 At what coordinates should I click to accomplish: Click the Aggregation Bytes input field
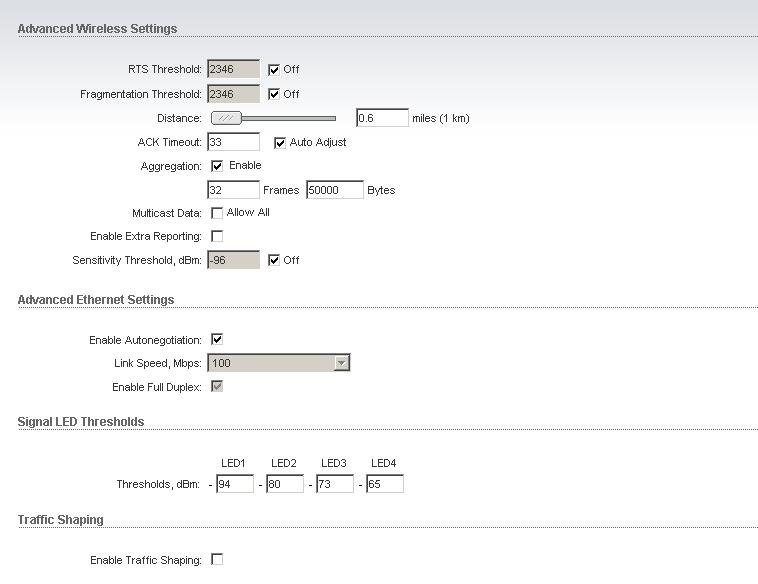335,190
